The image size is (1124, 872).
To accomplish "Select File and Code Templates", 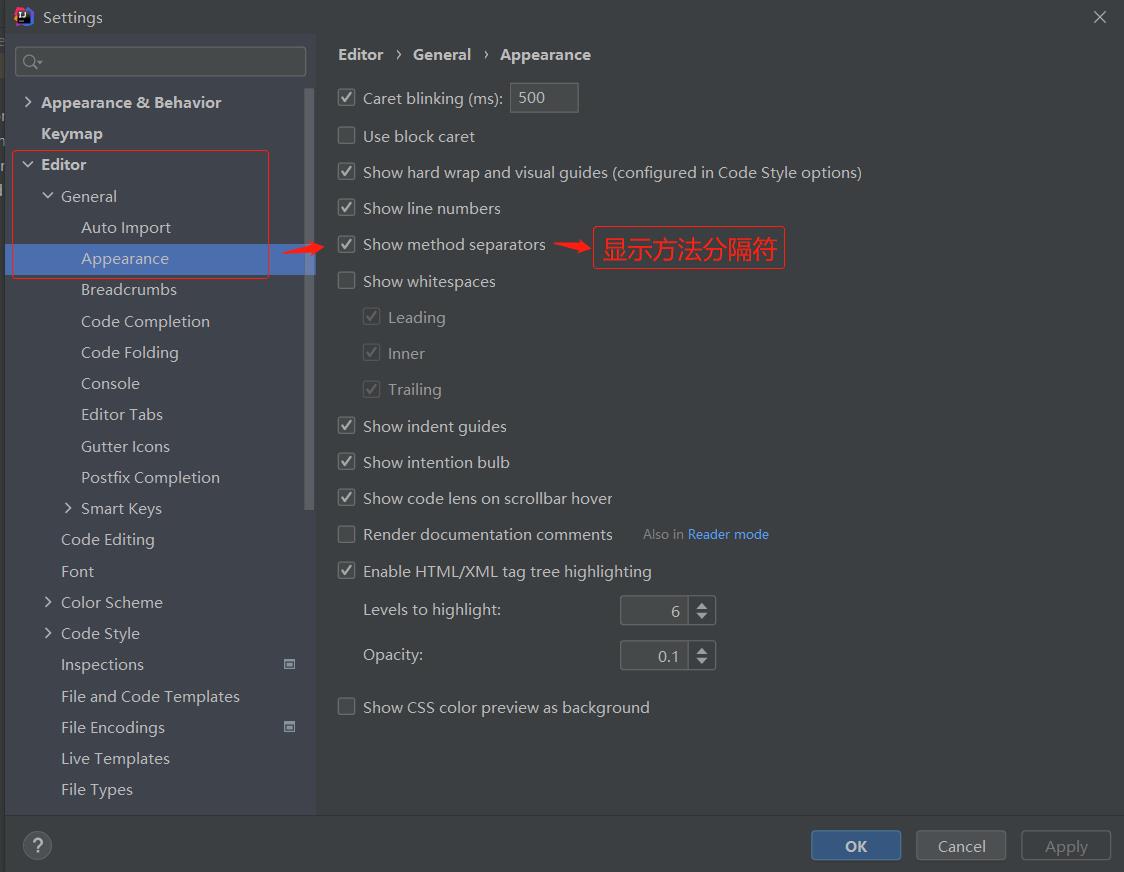I will point(151,696).
